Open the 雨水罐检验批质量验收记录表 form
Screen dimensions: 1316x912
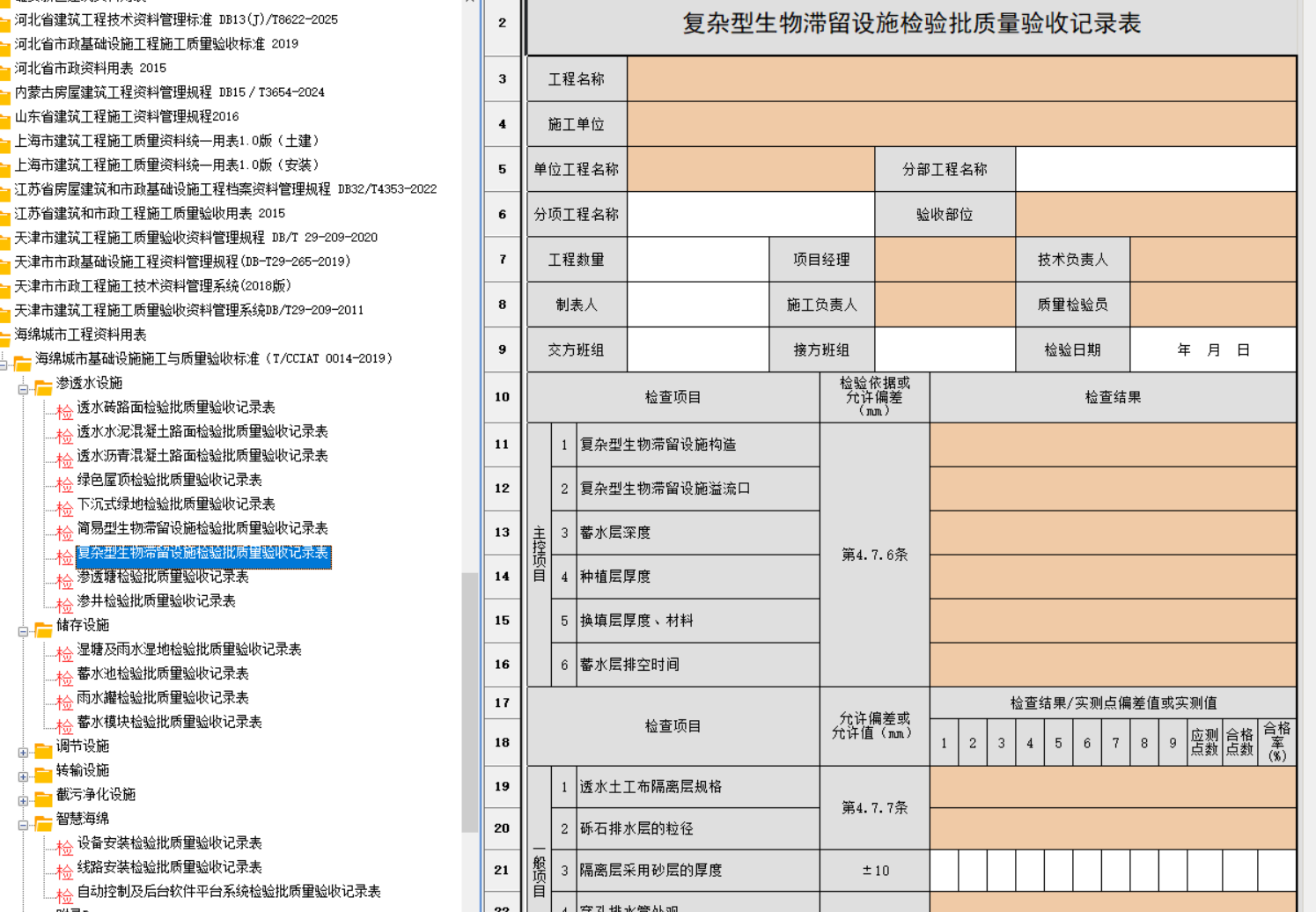pyautogui.click(x=163, y=697)
